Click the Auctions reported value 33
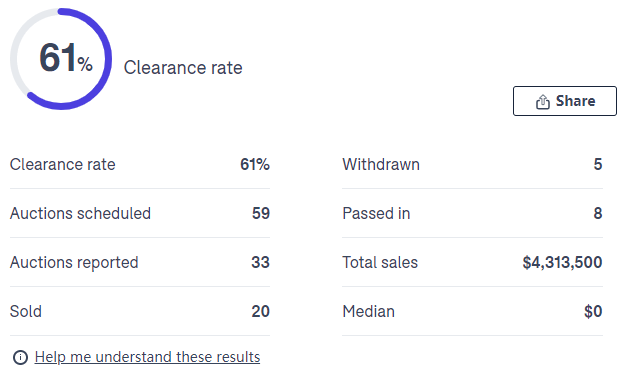 [260, 263]
